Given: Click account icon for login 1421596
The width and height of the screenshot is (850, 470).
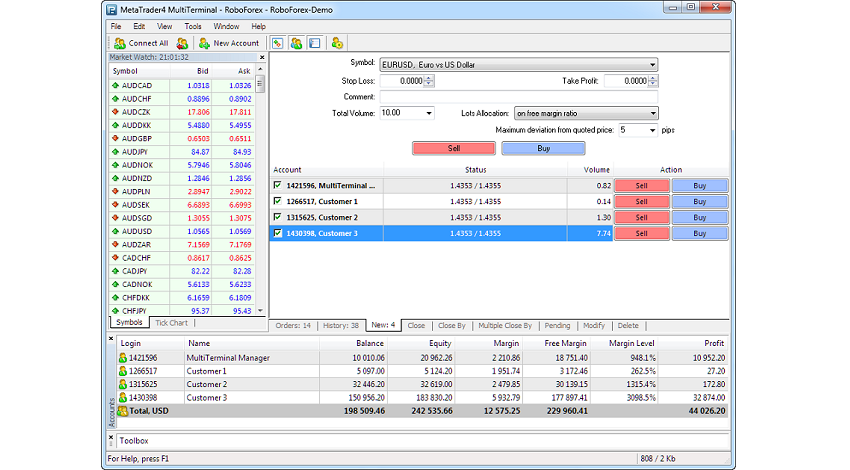Looking at the screenshot, I should (123, 358).
